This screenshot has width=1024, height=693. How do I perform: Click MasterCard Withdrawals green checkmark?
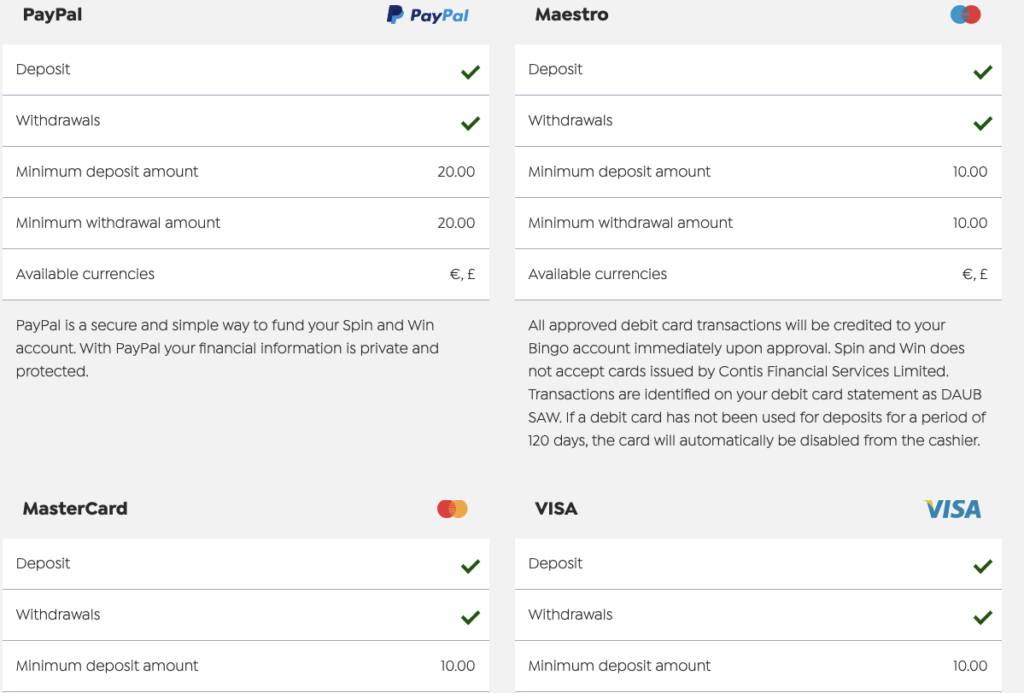coord(470,617)
